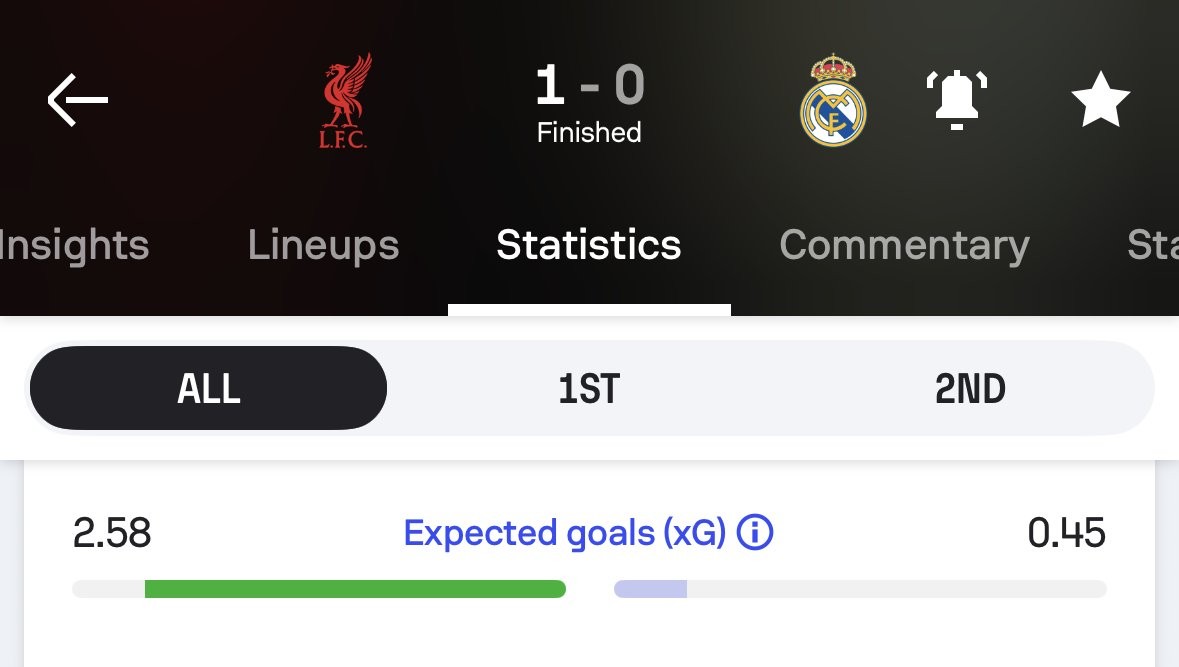Open the Liverpool FC team crest

[x=344, y=101]
